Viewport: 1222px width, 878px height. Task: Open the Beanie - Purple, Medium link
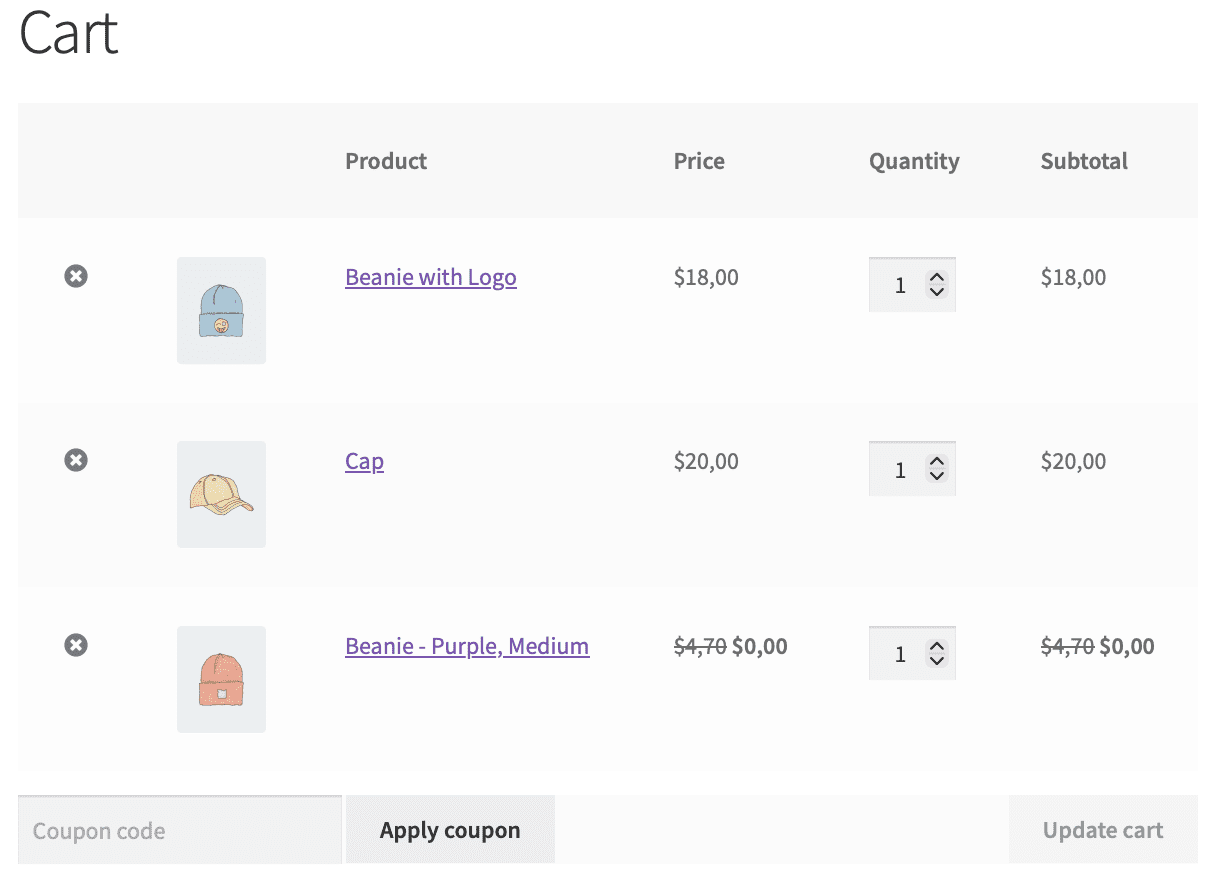point(467,646)
